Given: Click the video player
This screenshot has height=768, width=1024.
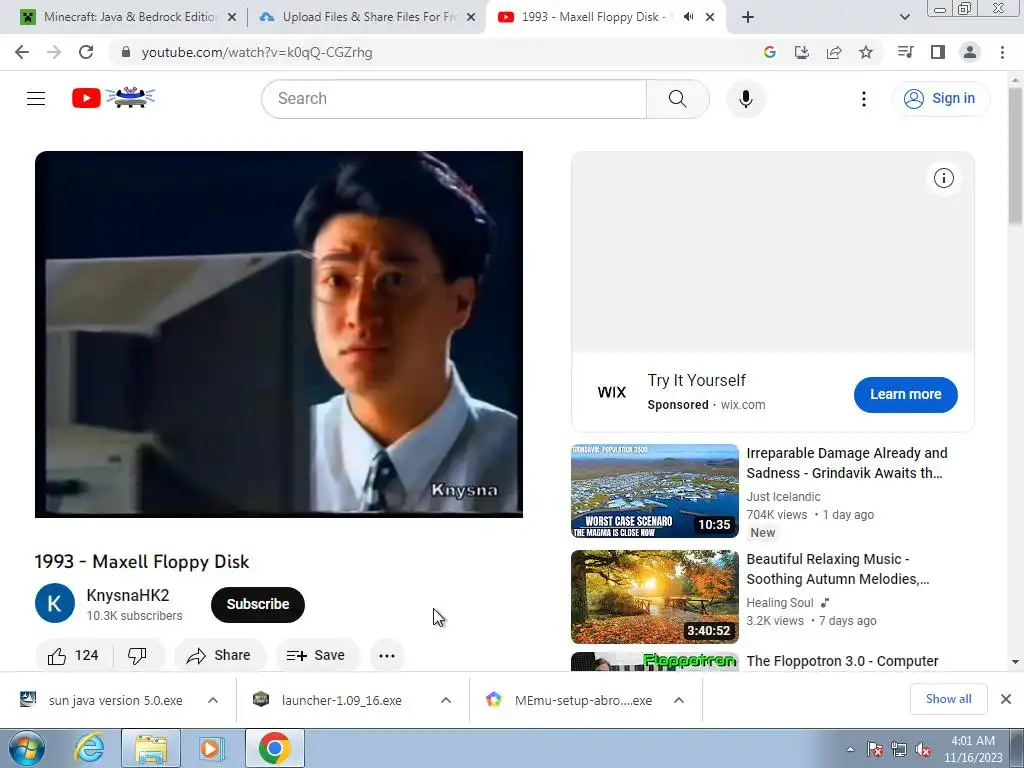Looking at the screenshot, I should point(279,334).
